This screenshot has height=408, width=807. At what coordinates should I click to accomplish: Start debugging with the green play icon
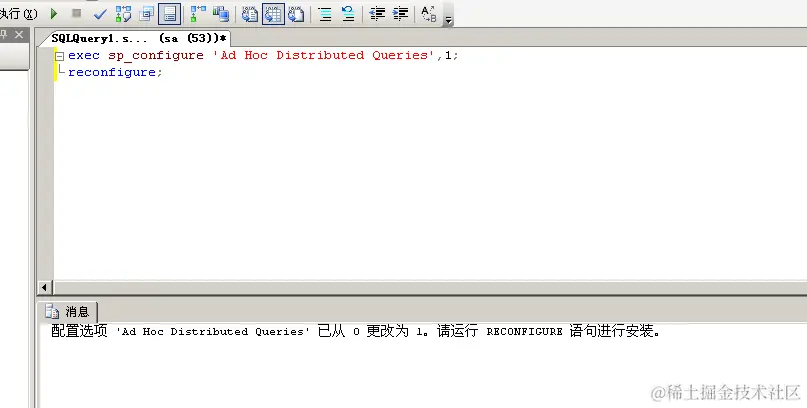tap(54, 13)
